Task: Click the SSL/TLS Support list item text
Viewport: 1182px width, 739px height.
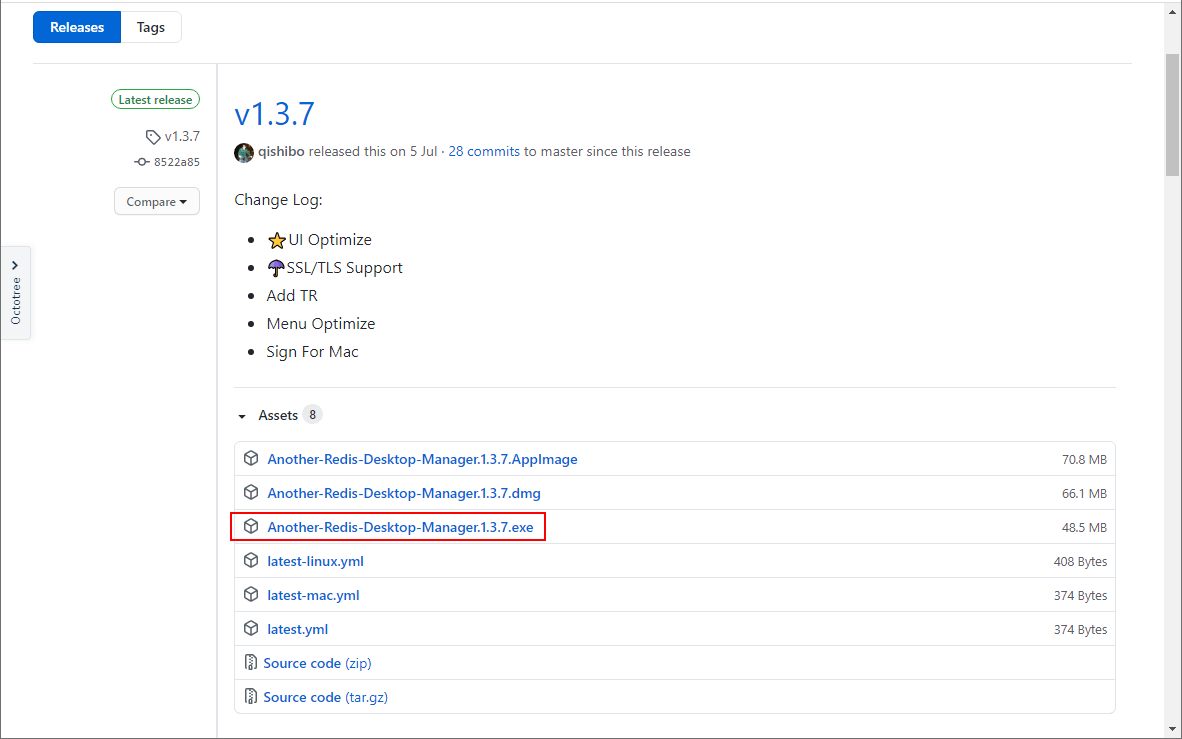Action: click(344, 268)
